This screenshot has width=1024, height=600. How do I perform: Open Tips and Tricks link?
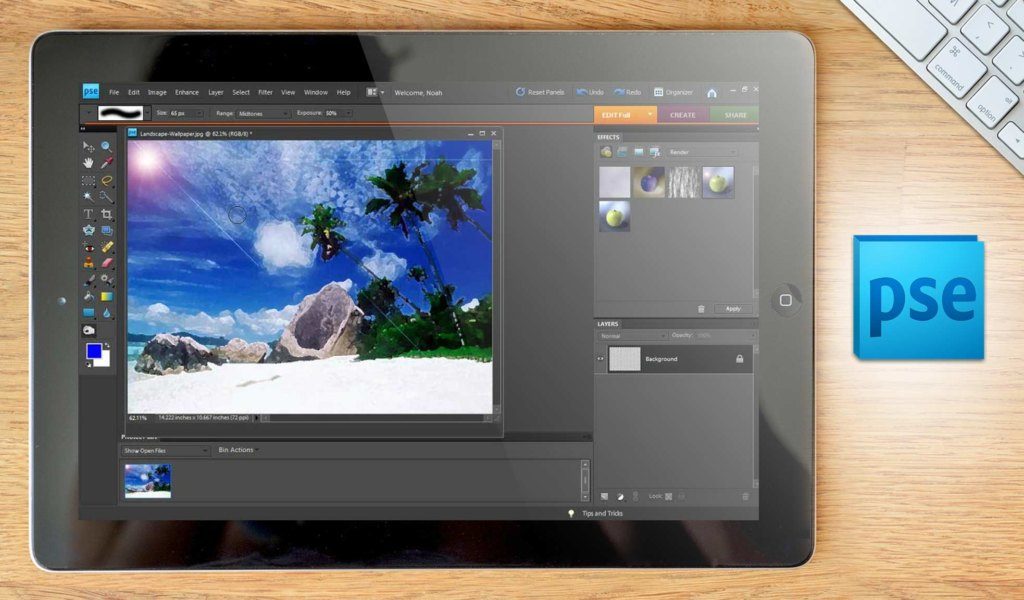point(602,514)
